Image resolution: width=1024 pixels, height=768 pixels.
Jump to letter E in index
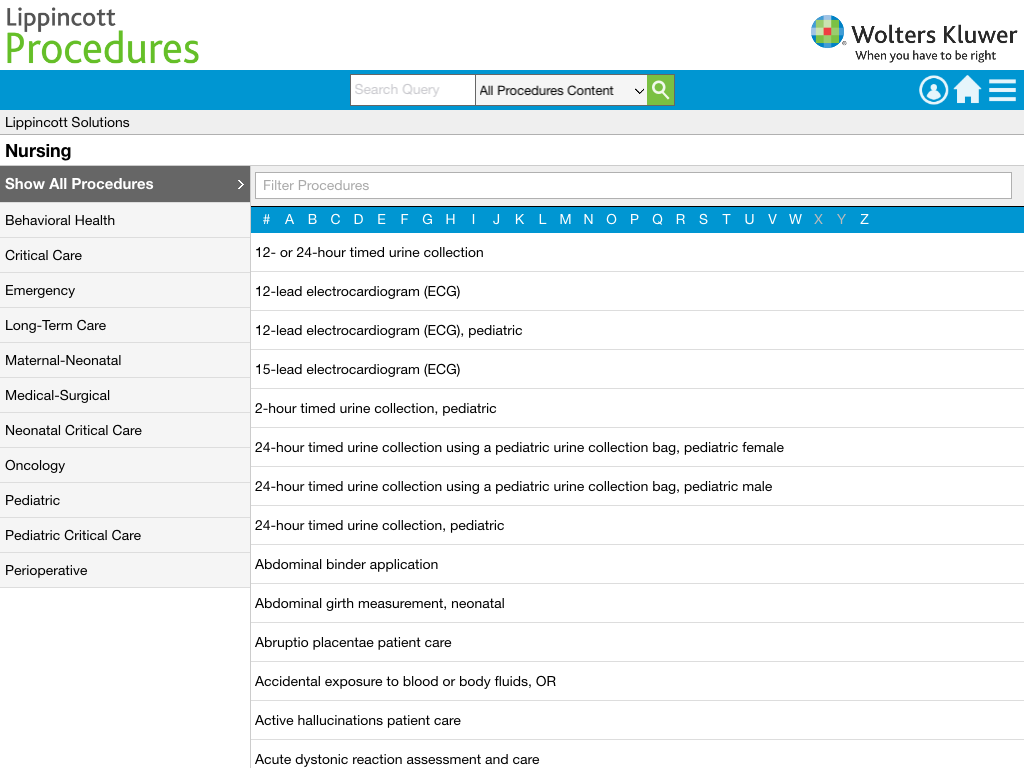tap(381, 219)
